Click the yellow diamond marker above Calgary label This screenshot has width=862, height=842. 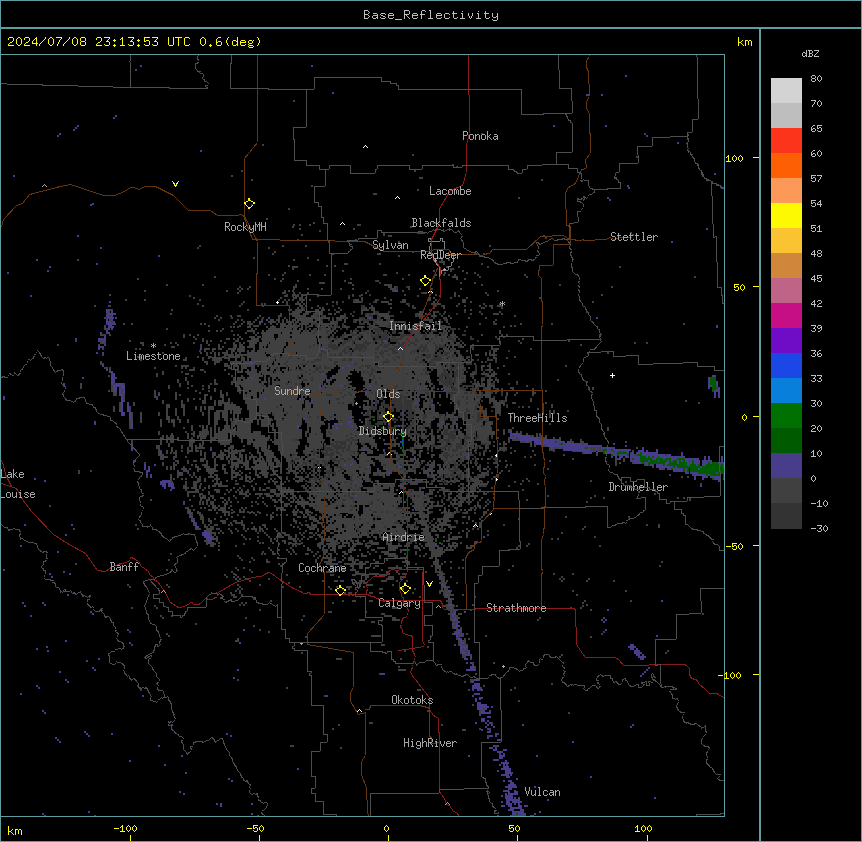(406, 589)
